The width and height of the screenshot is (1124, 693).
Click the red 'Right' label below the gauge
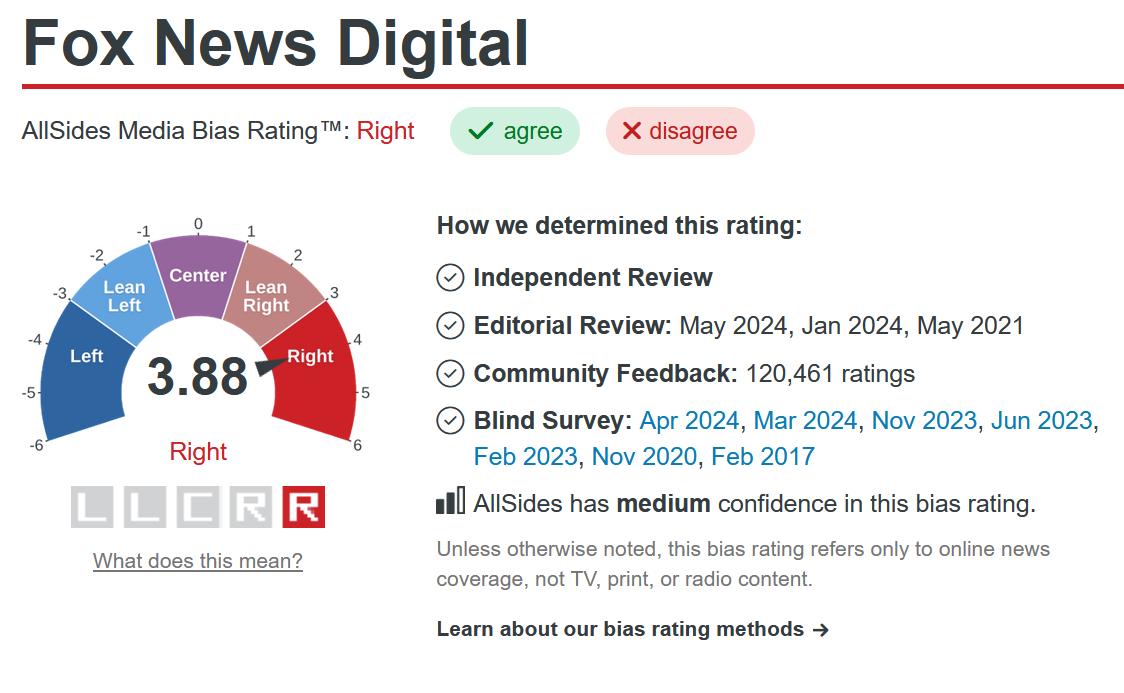(198, 451)
